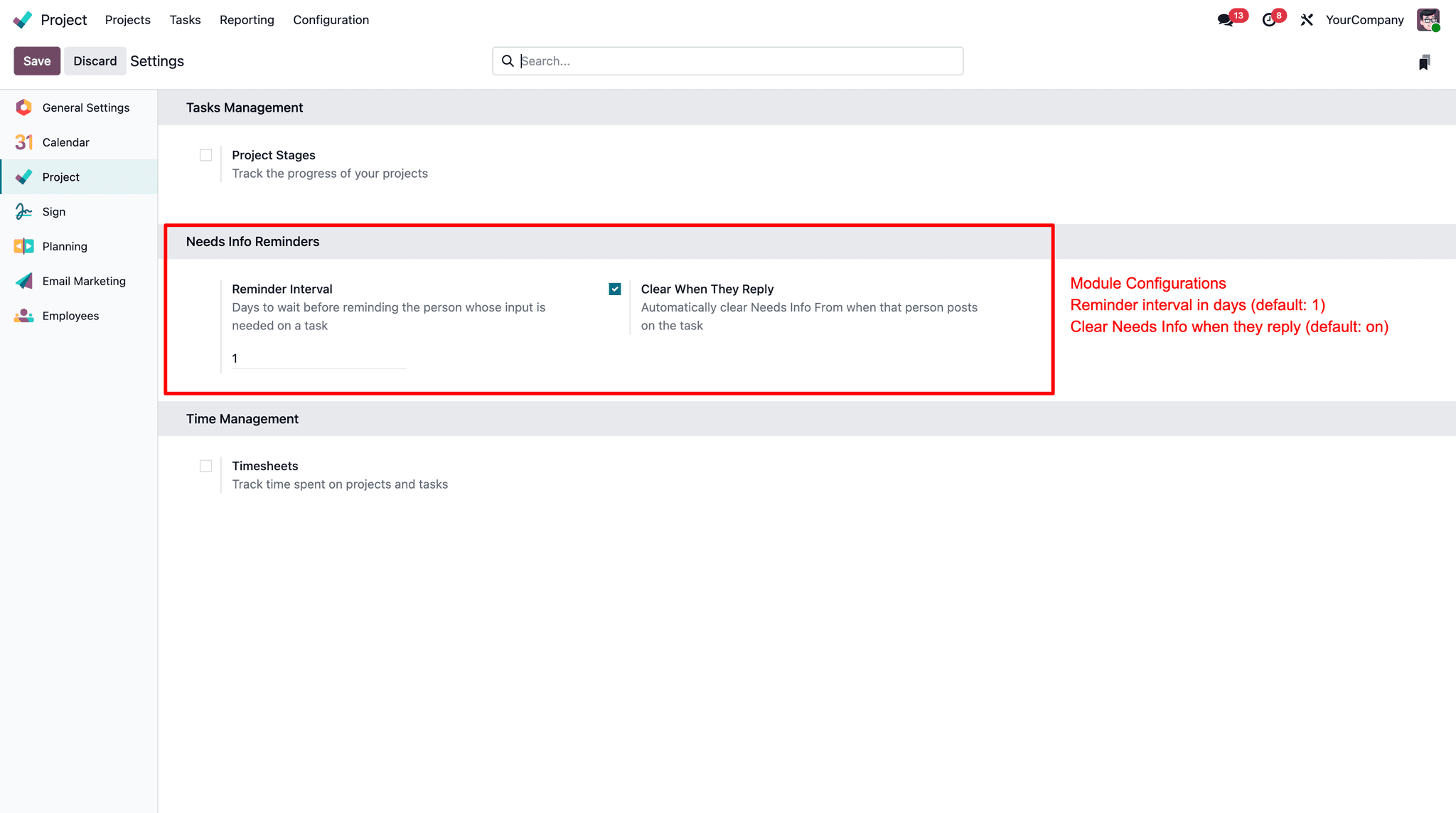Click the debug tools wrench icon
Image resolution: width=1456 pixels, height=813 pixels.
tap(1307, 20)
